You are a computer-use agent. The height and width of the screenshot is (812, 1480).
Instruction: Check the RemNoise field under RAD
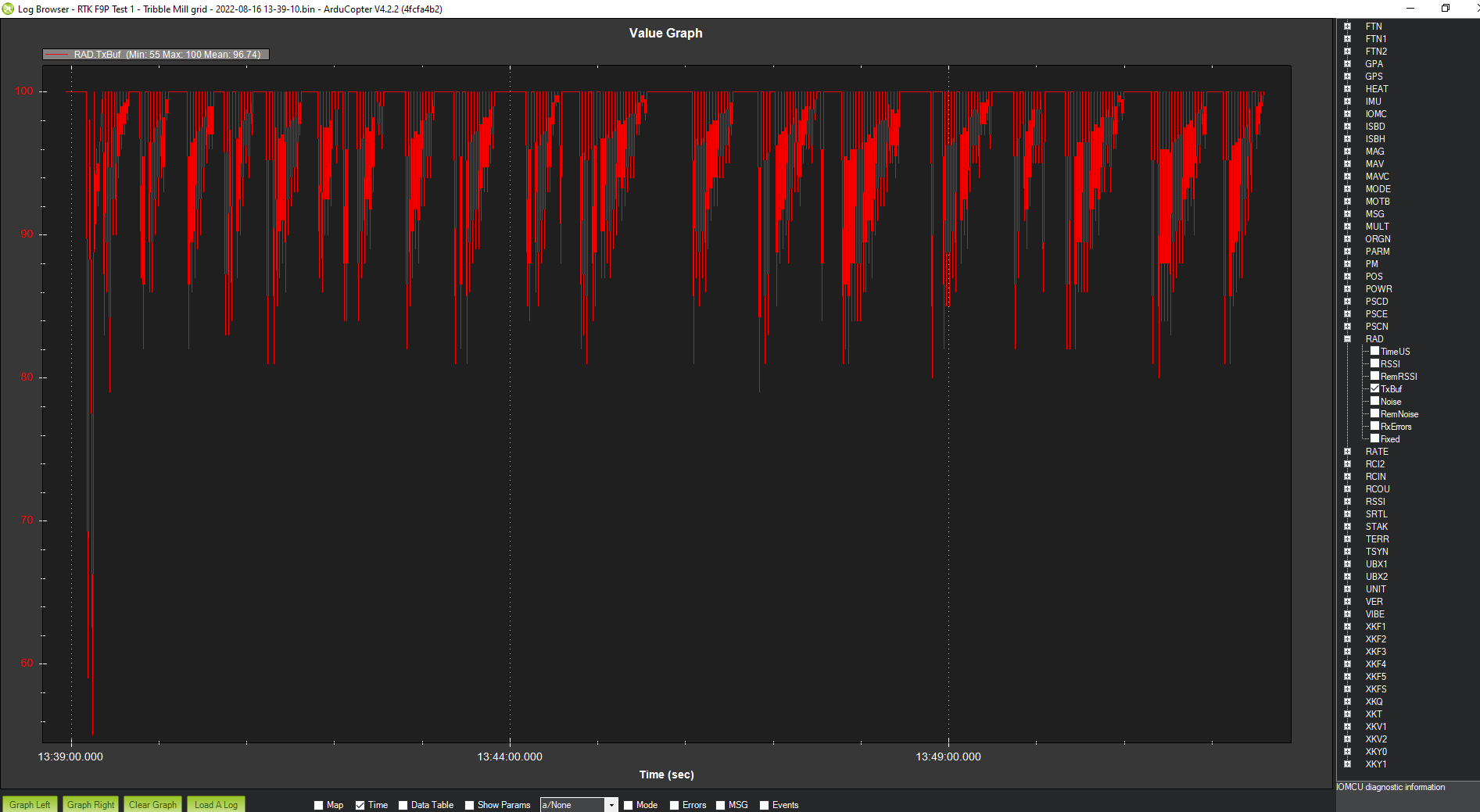click(1374, 413)
